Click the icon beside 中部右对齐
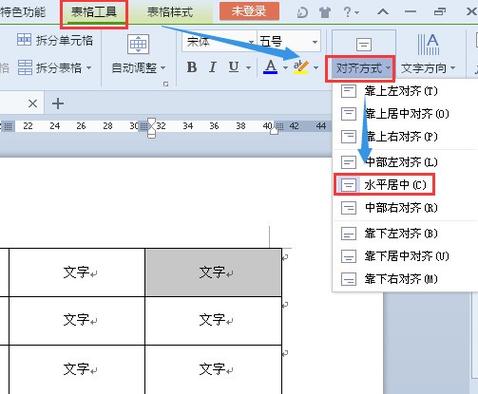 point(348,208)
